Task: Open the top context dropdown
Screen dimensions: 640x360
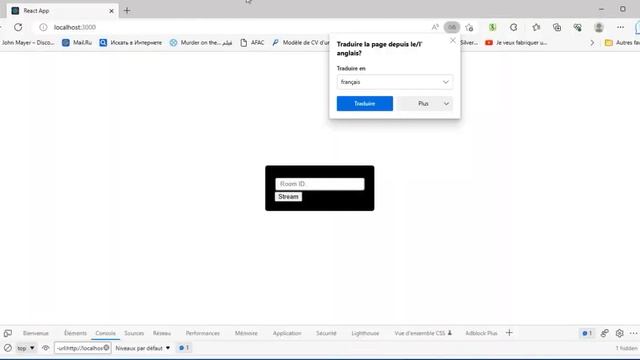Action: pos(26,348)
